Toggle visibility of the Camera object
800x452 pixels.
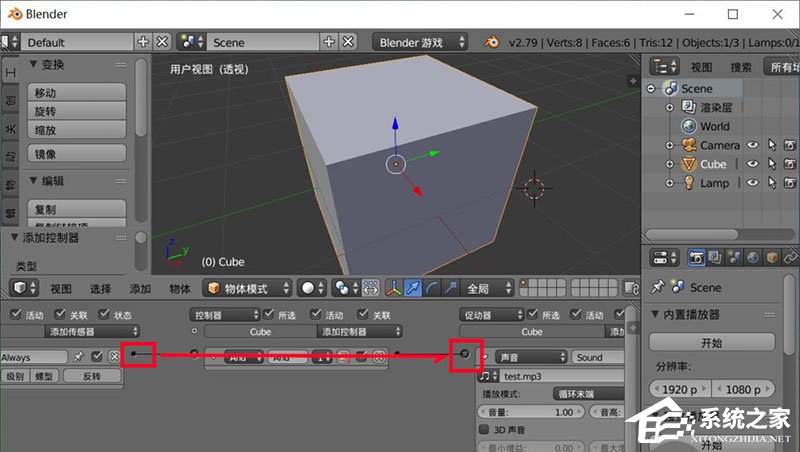pyautogui.click(x=753, y=145)
